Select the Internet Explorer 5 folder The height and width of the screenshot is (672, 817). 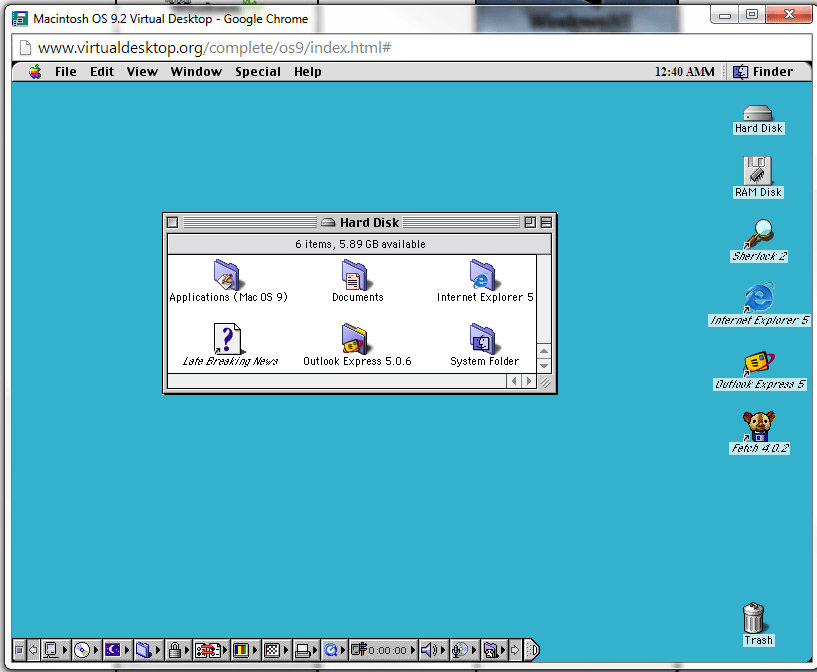[x=485, y=281]
